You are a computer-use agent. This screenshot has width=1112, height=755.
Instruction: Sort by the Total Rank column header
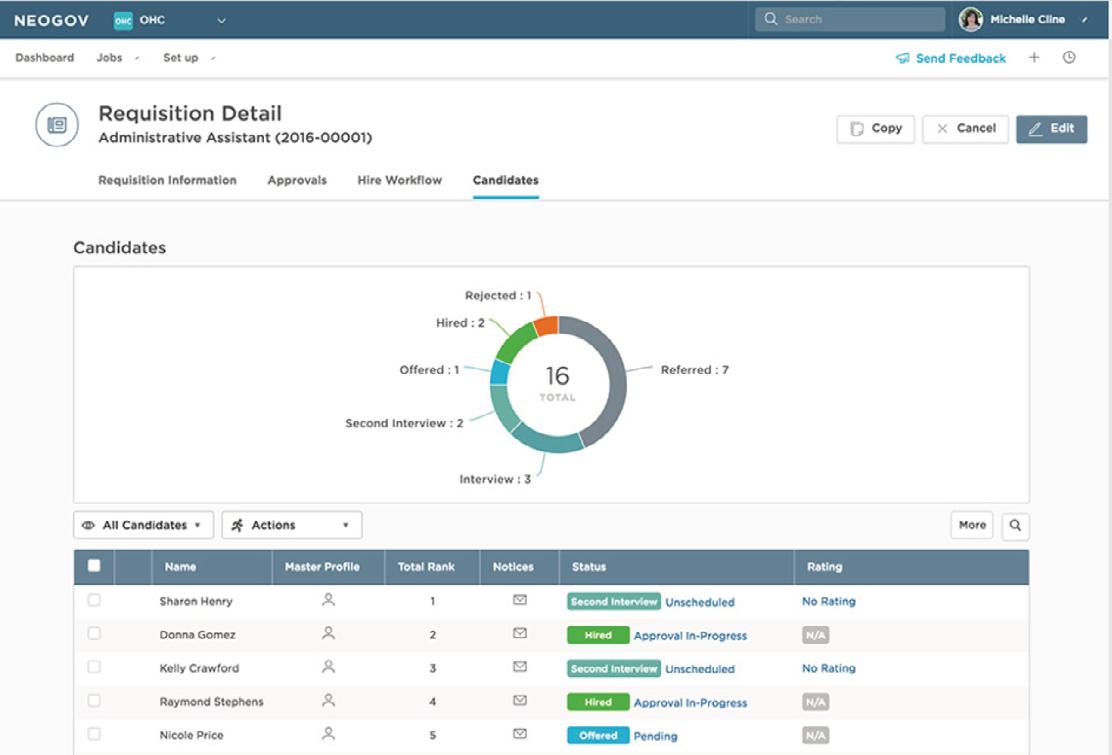tap(426, 566)
